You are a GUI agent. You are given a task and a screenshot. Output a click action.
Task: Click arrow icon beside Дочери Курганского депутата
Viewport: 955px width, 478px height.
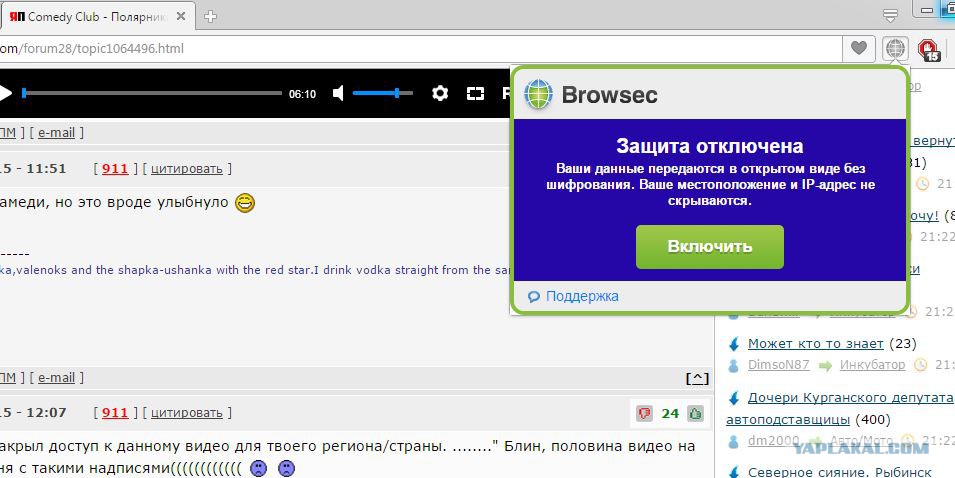click(x=733, y=398)
